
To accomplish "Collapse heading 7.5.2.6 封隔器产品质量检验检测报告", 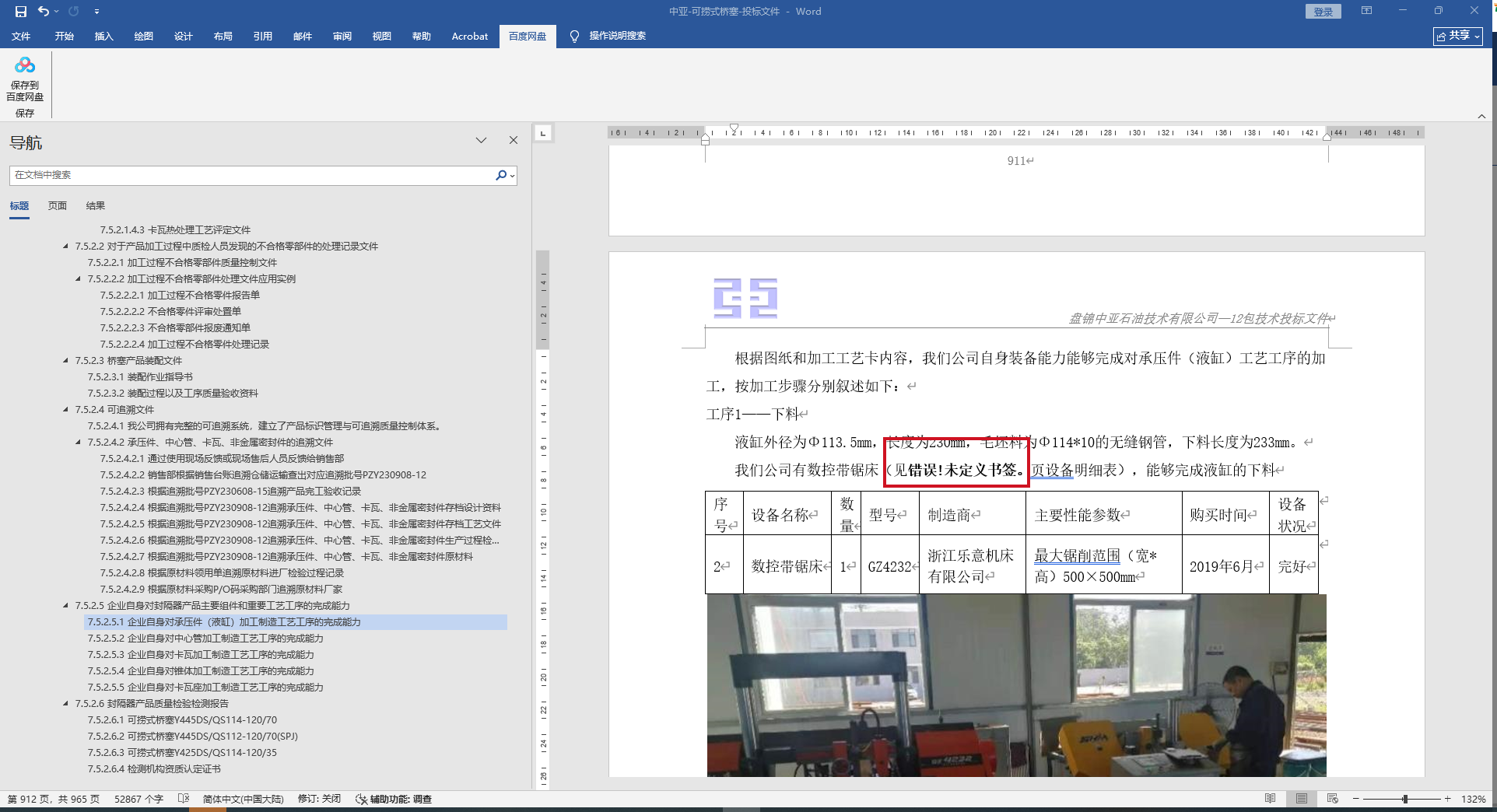I will point(65,704).
